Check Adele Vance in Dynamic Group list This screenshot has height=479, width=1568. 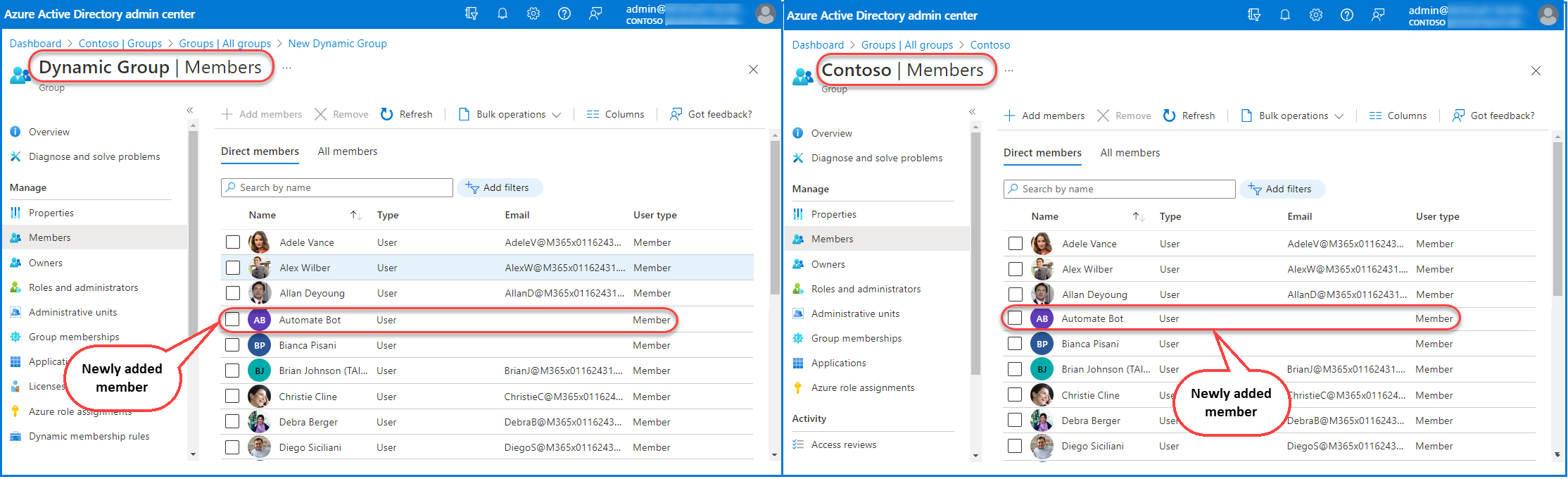coord(233,242)
